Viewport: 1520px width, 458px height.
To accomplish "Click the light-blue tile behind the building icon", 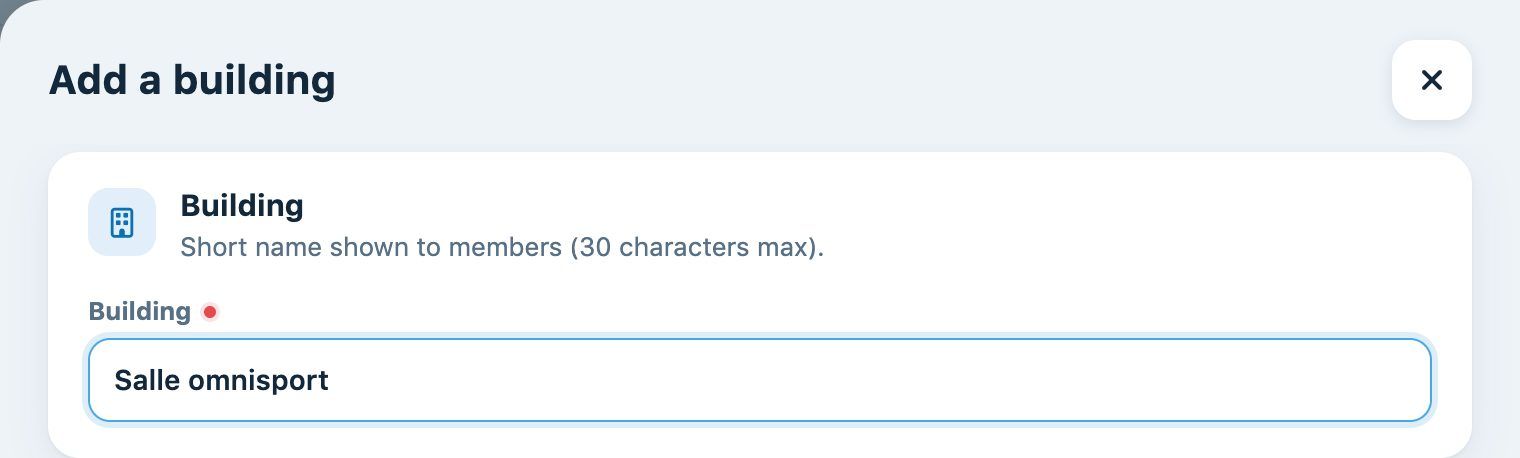I will [x=122, y=222].
